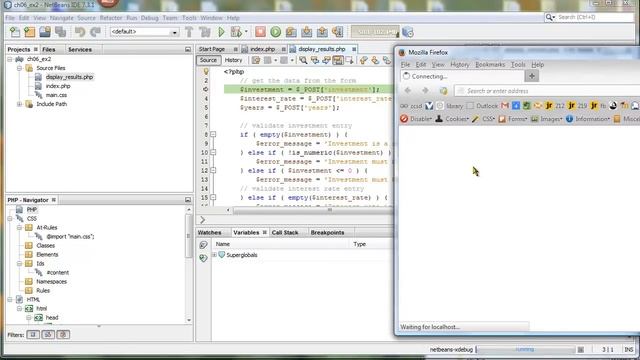This screenshot has width=640, height=360.
Task: Toggle highlight search icon in editor toolbar
Action: coord(338,60)
